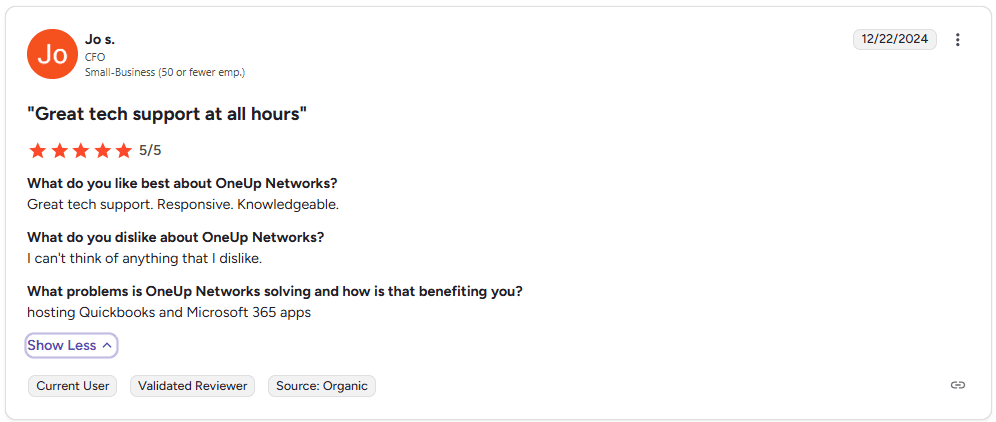Click the copy review link icon
Image resolution: width=996 pixels, height=422 pixels.
[x=957, y=385]
